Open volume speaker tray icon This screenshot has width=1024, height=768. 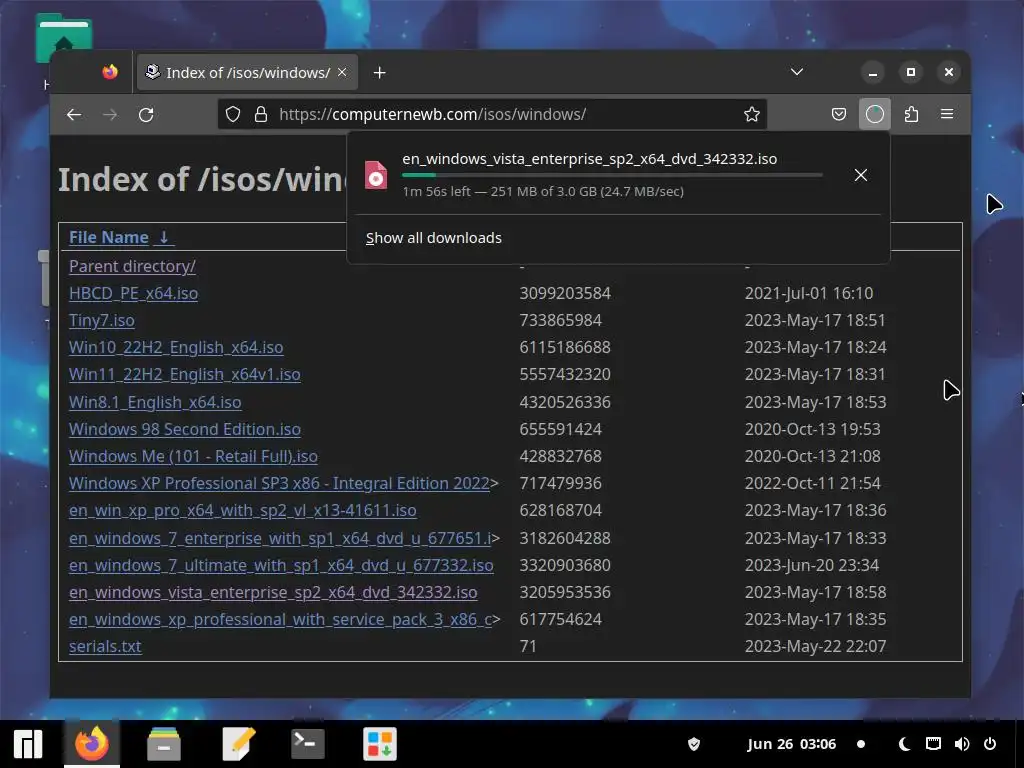pyautogui.click(x=962, y=744)
